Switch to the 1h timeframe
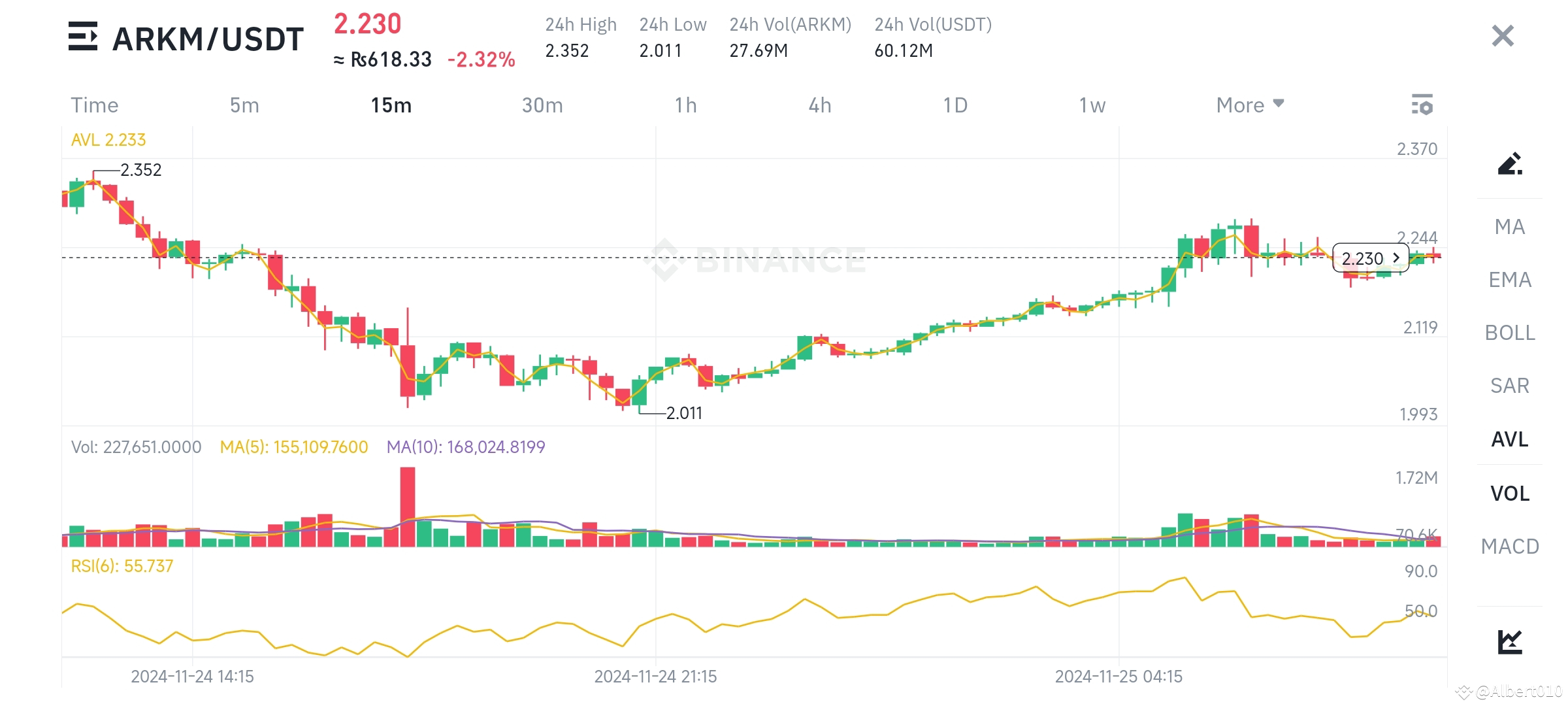This screenshot has height=706, width=1568. coord(687,105)
